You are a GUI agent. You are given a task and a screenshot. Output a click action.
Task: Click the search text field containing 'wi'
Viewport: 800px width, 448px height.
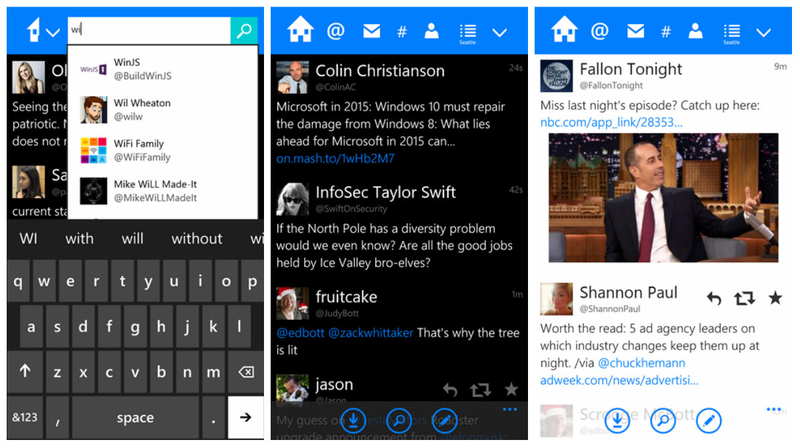click(149, 31)
